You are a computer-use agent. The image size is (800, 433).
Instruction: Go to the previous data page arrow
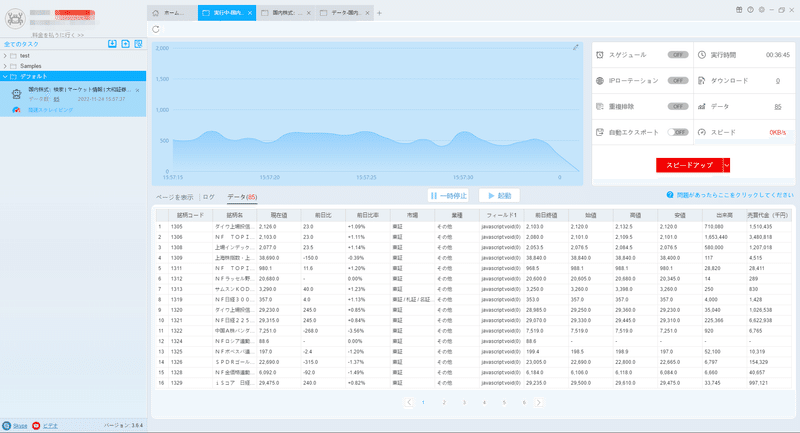click(x=409, y=402)
